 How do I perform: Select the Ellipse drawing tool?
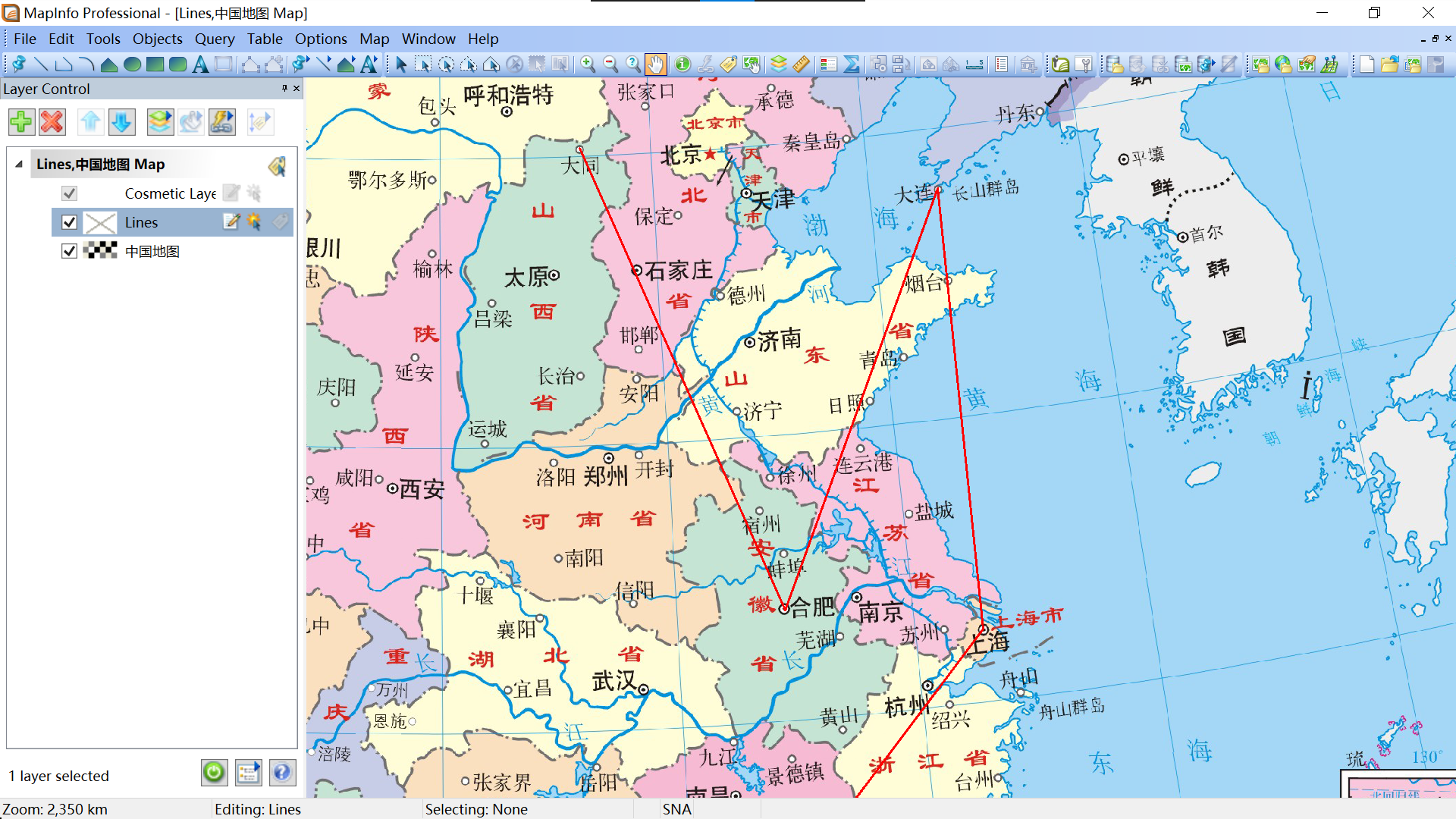[x=132, y=64]
